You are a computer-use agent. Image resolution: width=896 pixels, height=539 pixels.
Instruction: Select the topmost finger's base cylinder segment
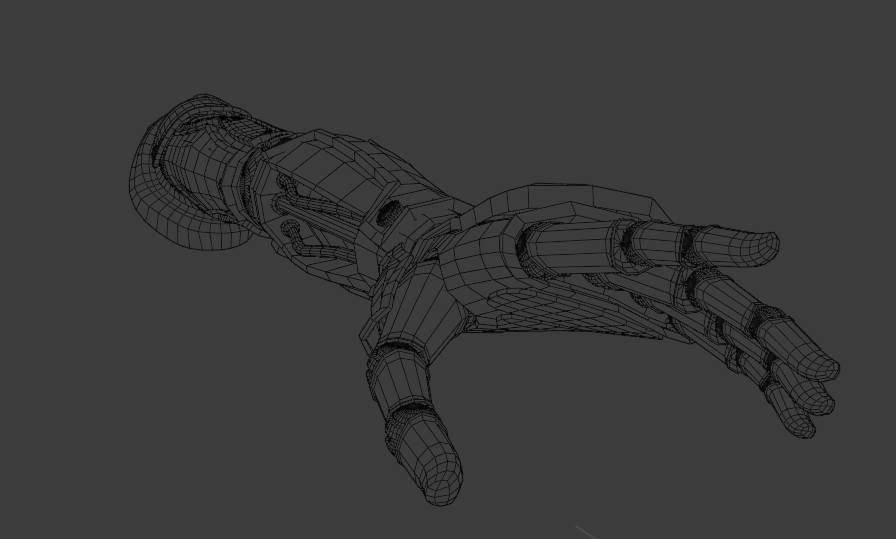[565, 244]
